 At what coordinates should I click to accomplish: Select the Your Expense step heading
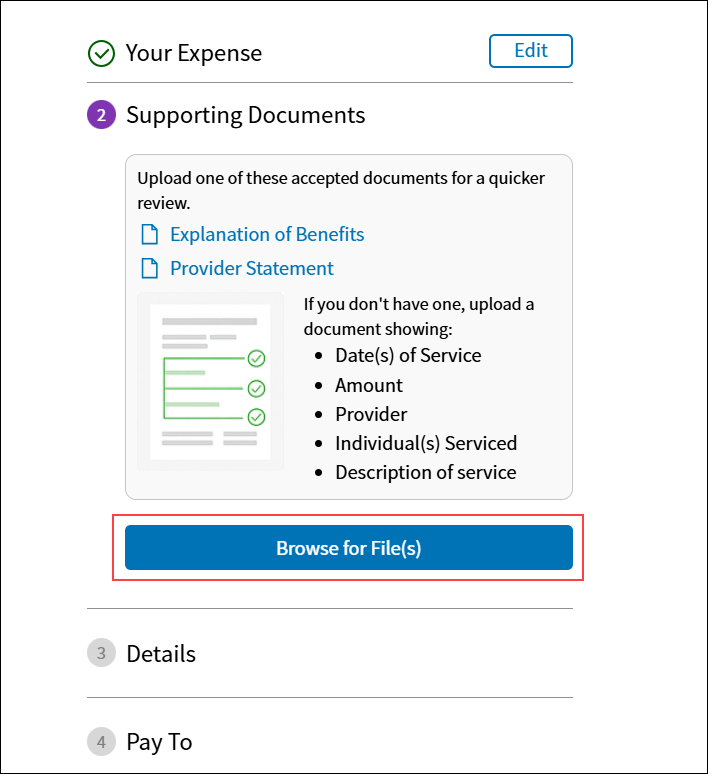point(194,53)
